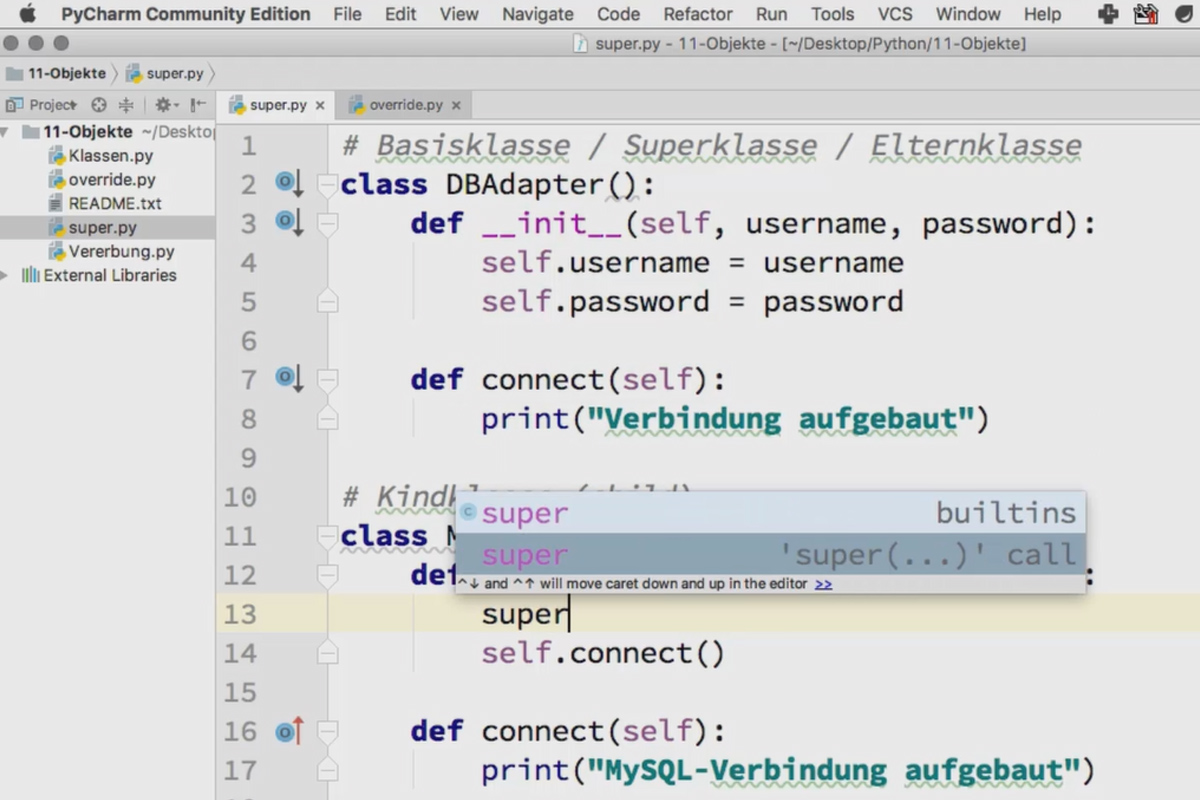This screenshot has height=800, width=1200.
Task: Expand External Libraries node arrow
Action: tap(5, 275)
